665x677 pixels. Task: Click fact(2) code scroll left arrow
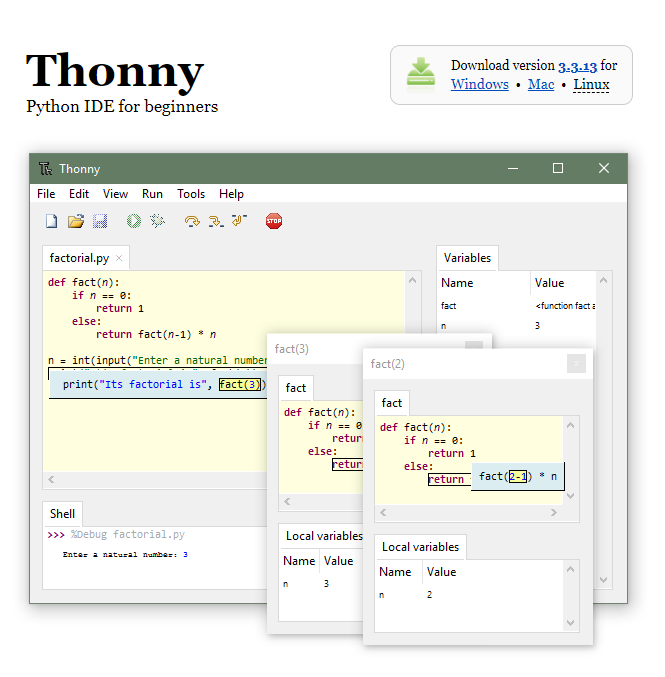click(x=383, y=512)
